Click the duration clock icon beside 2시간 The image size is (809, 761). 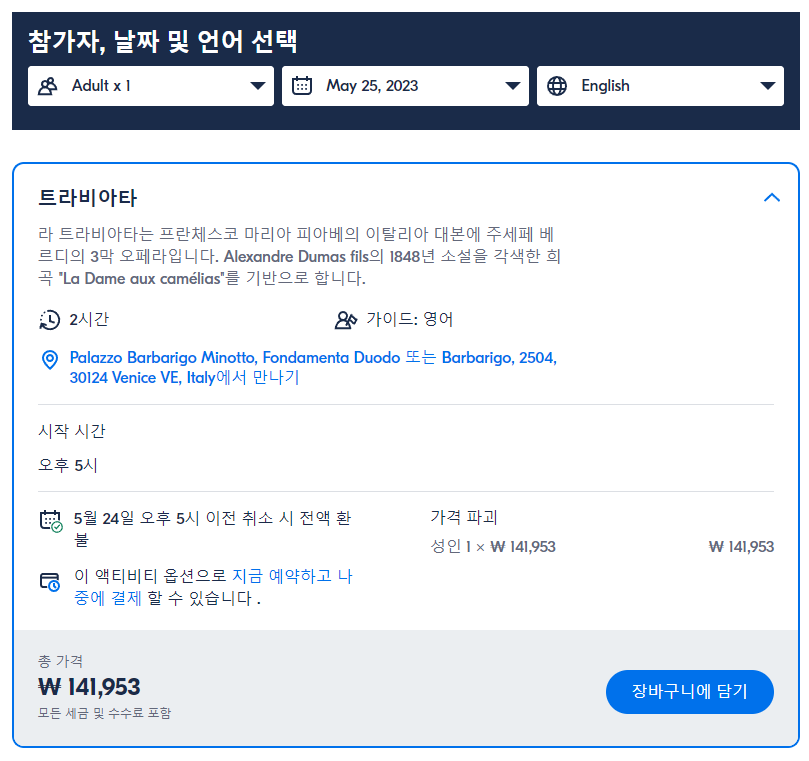pos(50,320)
